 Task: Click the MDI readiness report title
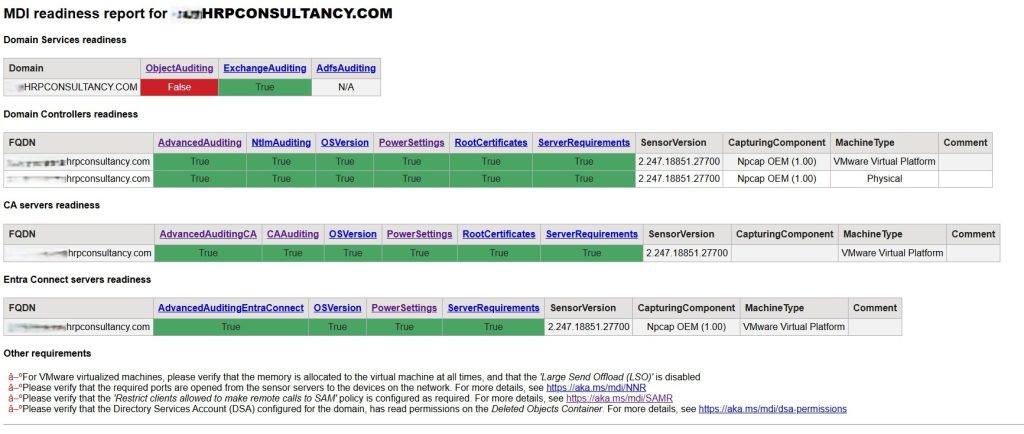[x=198, y=13]
